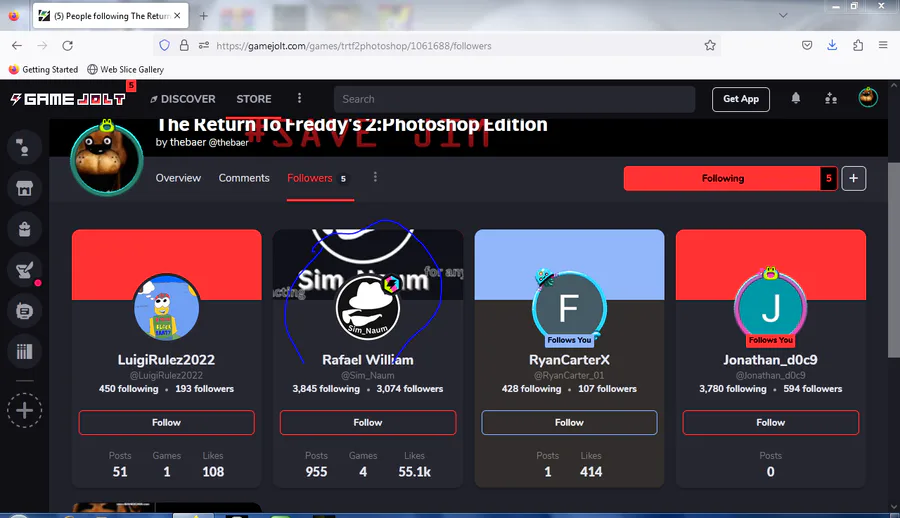Click "193 followers" on LuigiRulez2022 card

204,389
